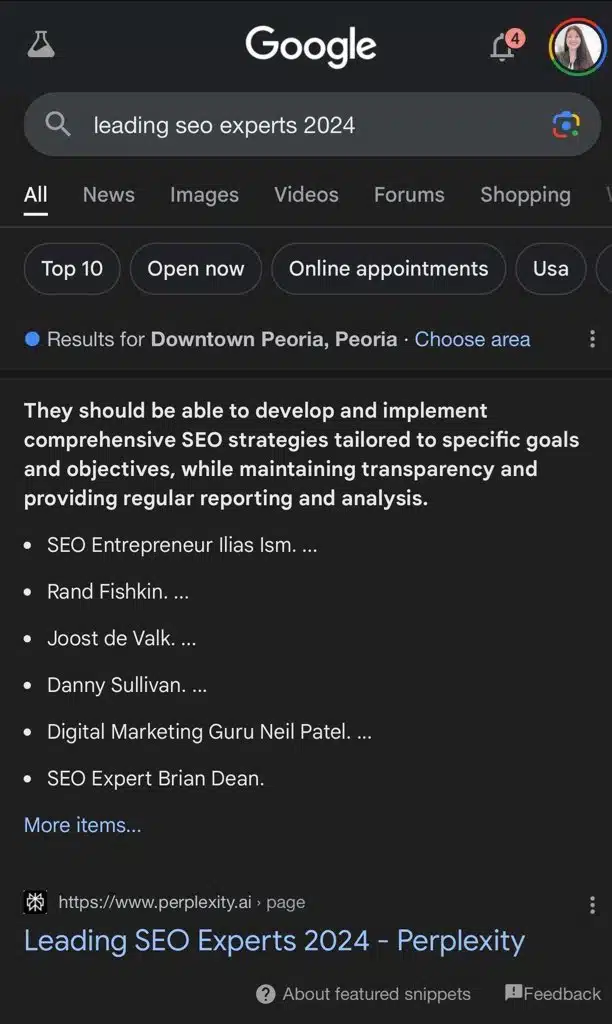612x1024 pixels.
Task: Enable the Open now filter
Action: click(196, 268)
